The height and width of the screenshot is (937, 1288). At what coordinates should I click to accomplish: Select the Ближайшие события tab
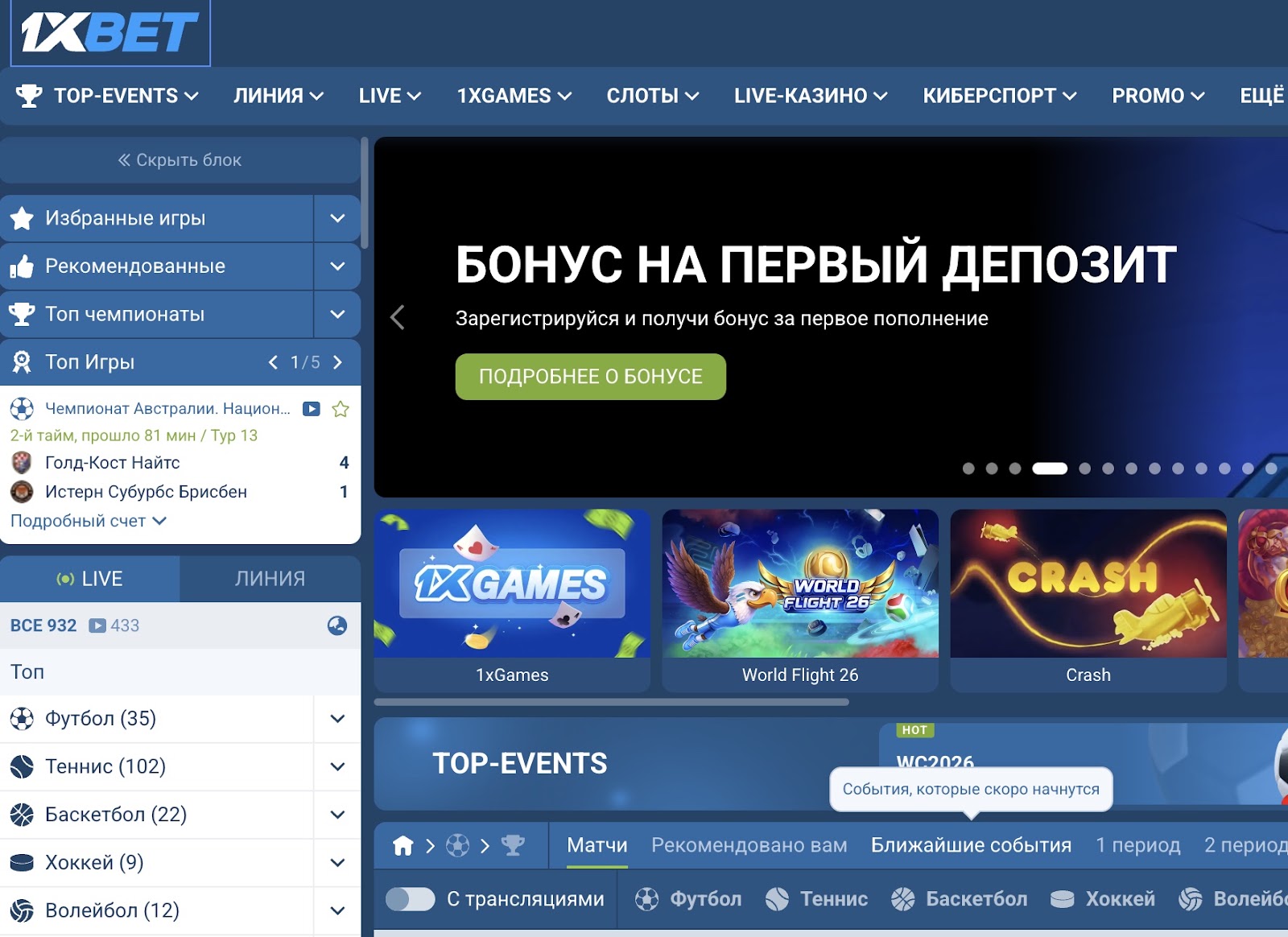pyautogui.click(x=972, y=845)
